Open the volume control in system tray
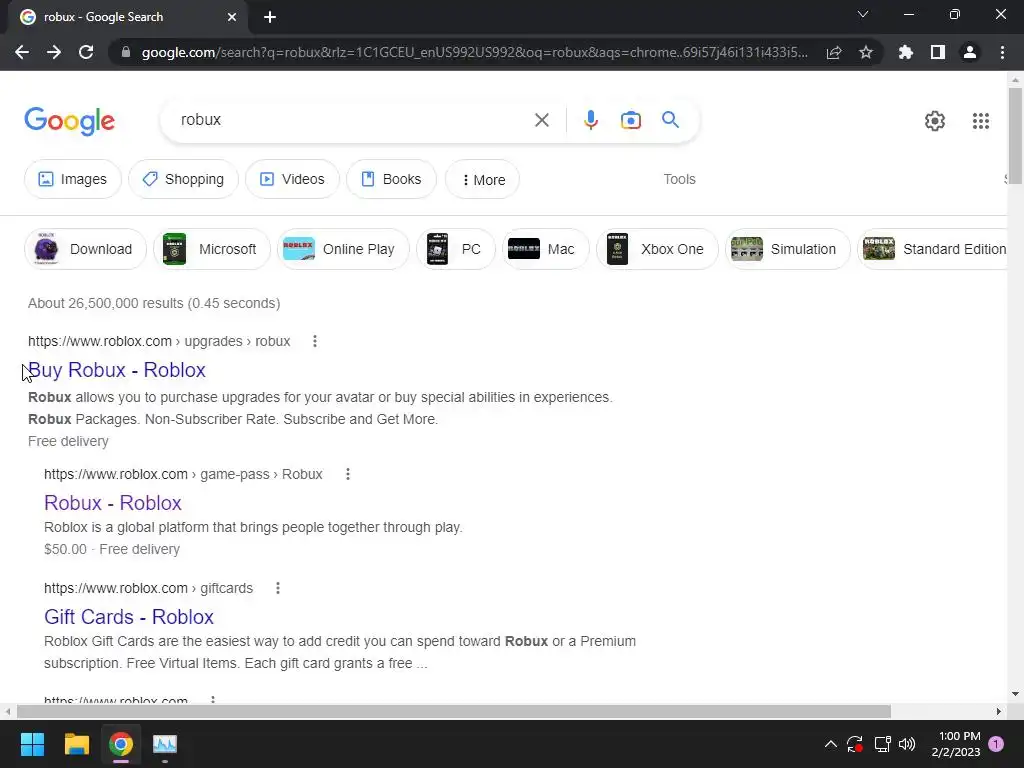 click(907, 744)
